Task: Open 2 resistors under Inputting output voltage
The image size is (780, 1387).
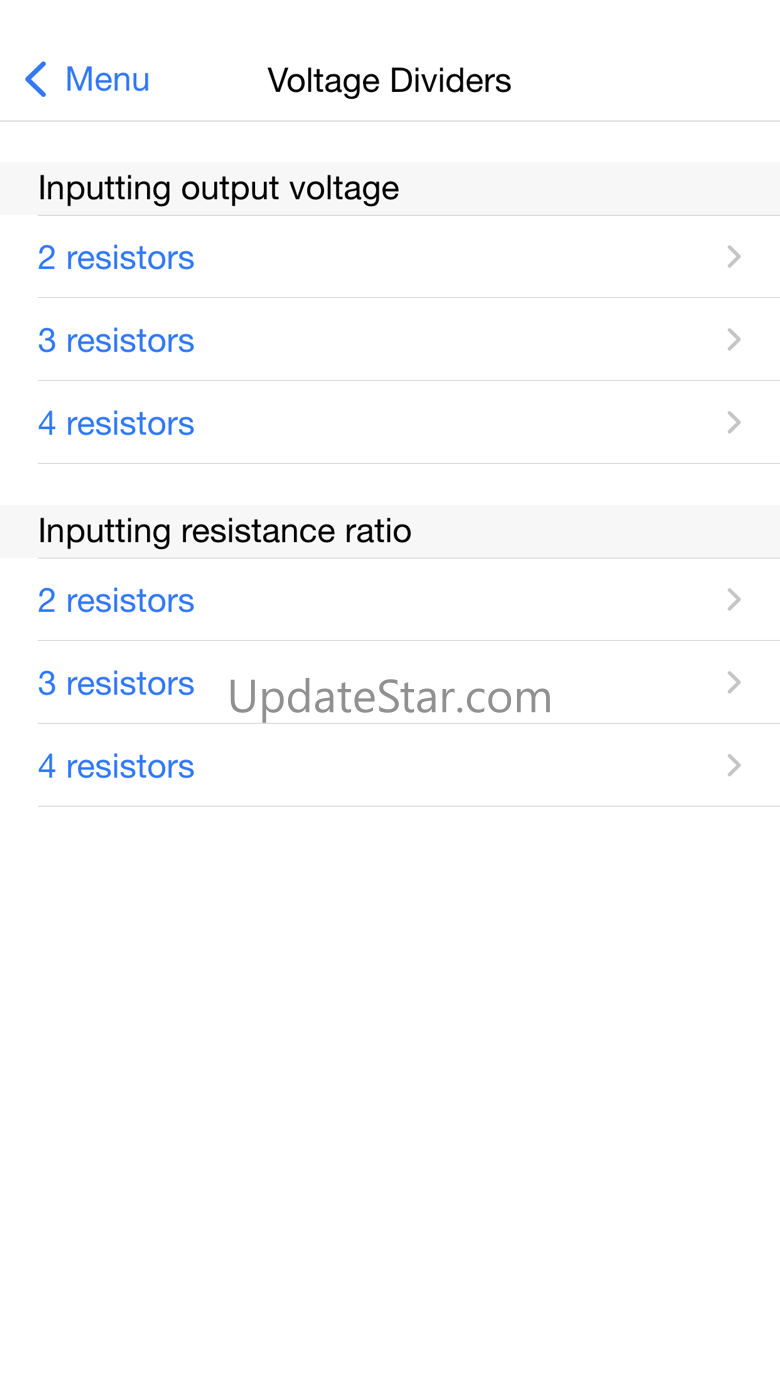Action: click(x=116, y=258)
